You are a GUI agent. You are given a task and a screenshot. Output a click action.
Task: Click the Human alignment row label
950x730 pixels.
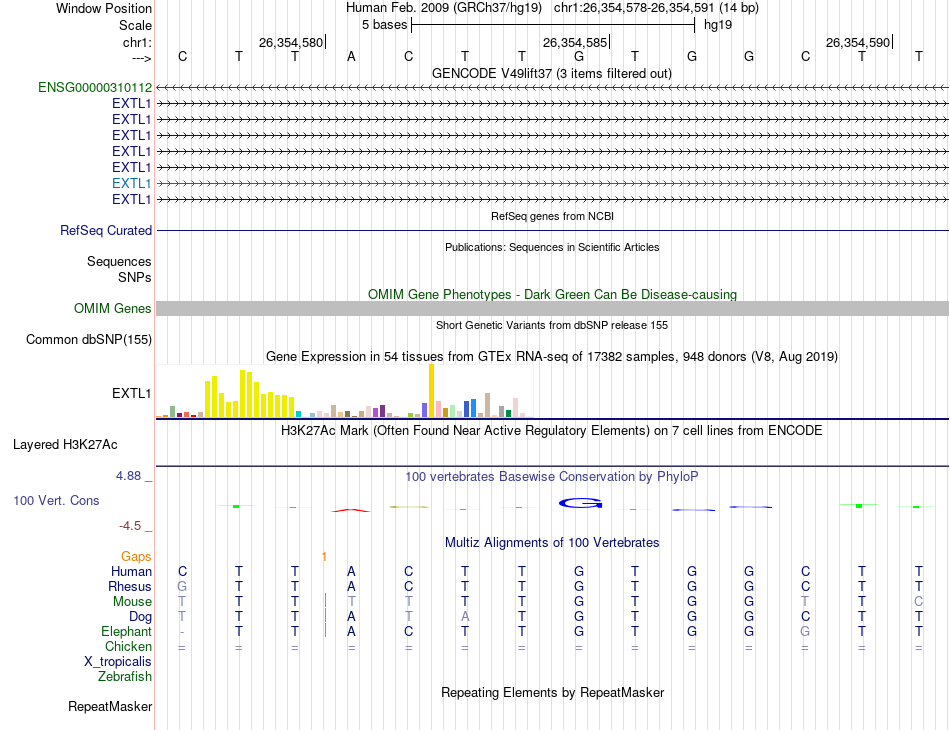[131, 572]
